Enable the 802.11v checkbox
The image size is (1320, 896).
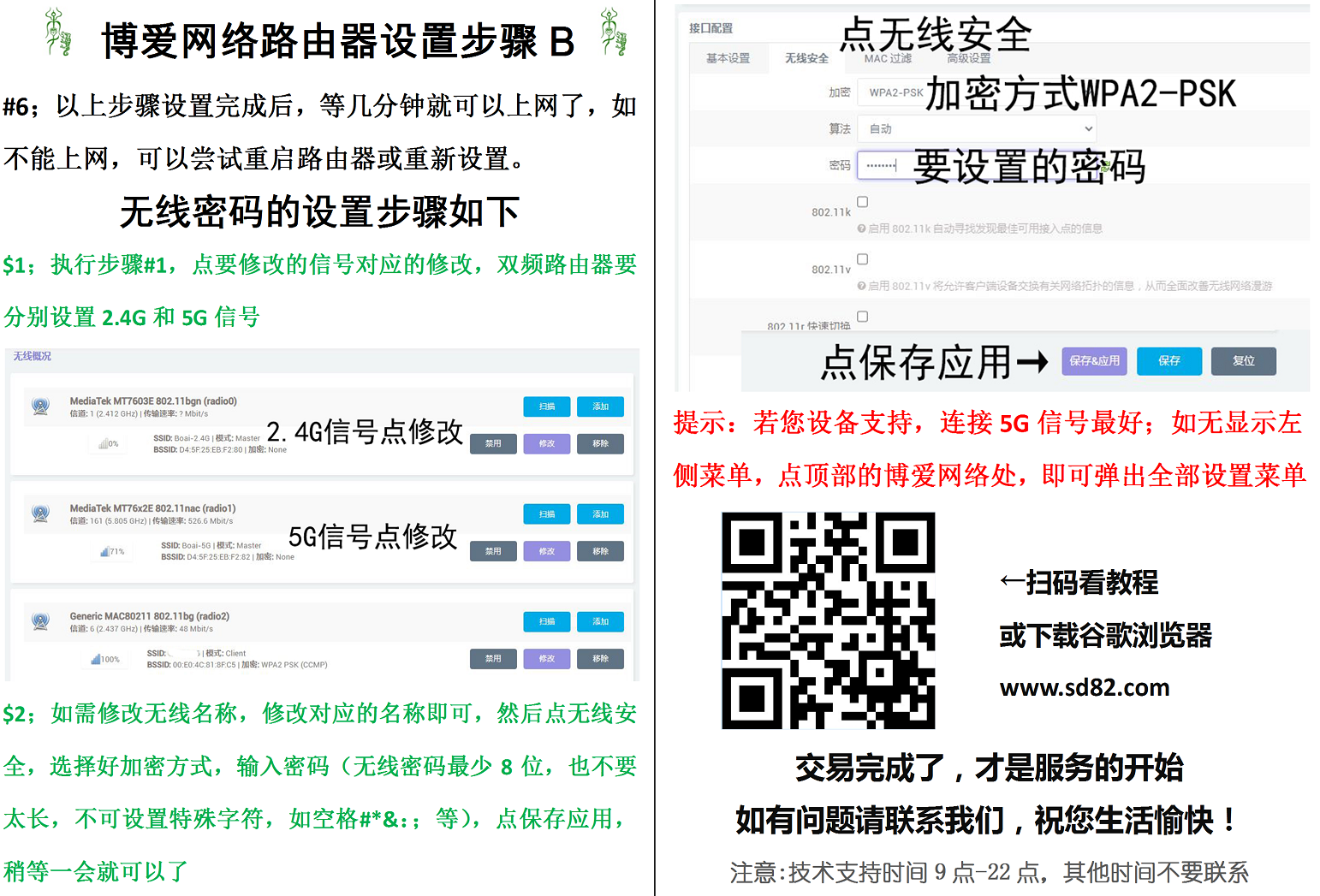(x=863, y=259)
